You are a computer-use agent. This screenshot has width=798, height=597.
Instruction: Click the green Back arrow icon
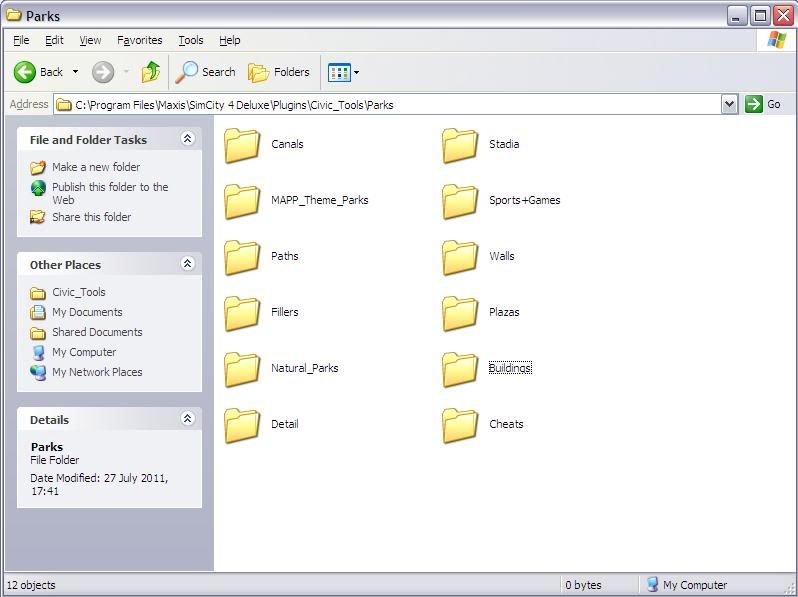pos(24,72)
